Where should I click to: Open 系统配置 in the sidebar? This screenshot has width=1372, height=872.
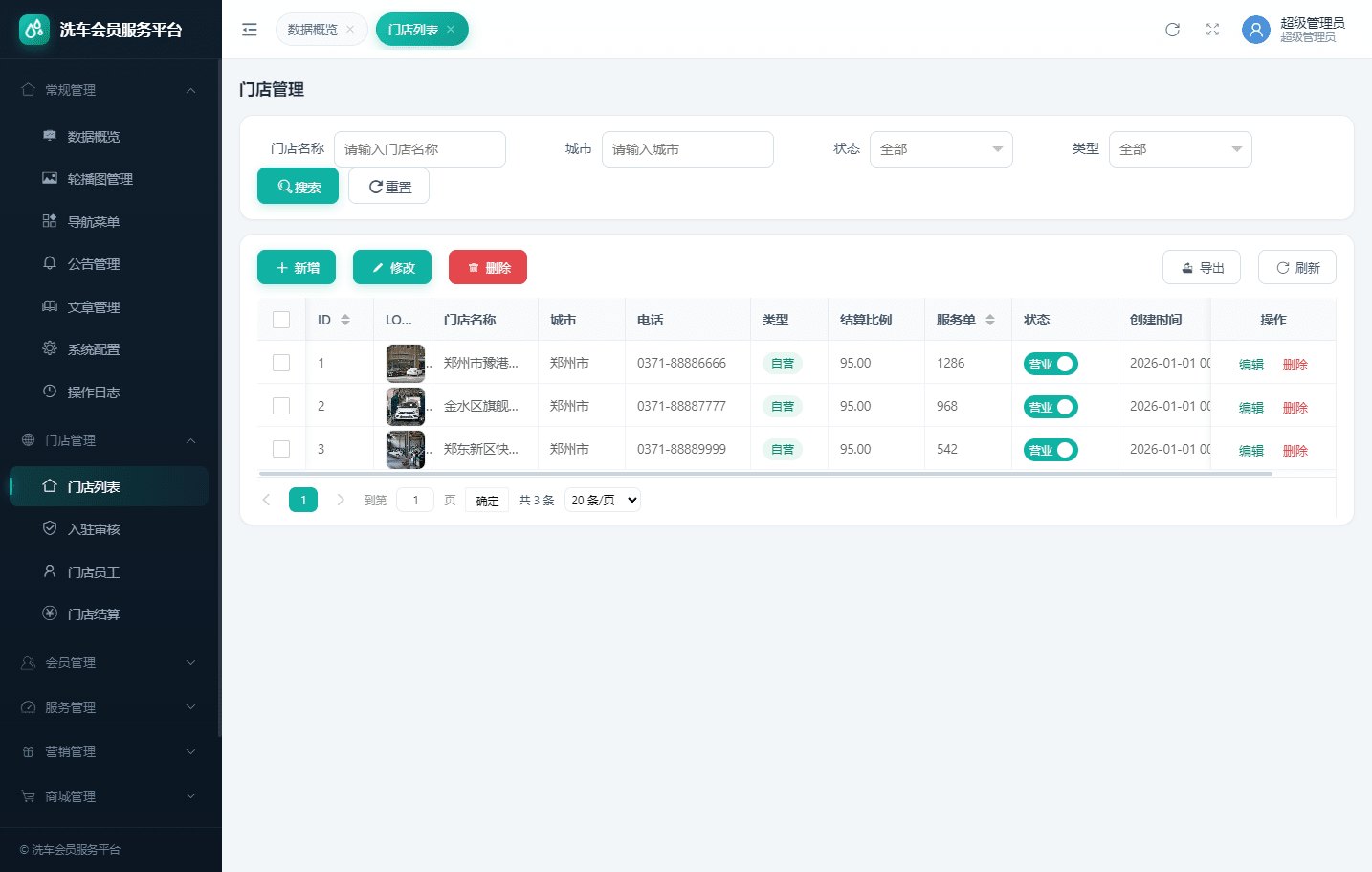(109, 349)
